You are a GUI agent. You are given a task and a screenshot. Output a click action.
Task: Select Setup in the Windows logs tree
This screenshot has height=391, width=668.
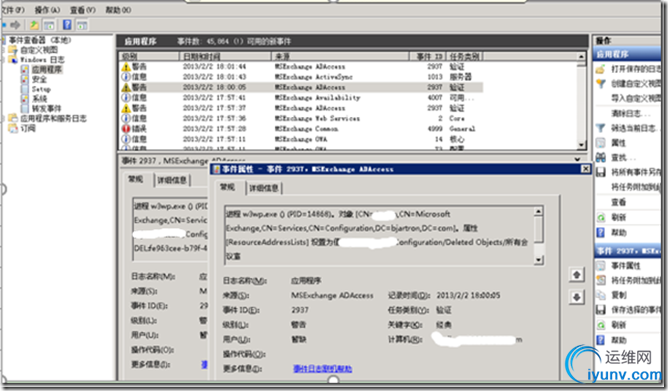[x=41, y=89]
